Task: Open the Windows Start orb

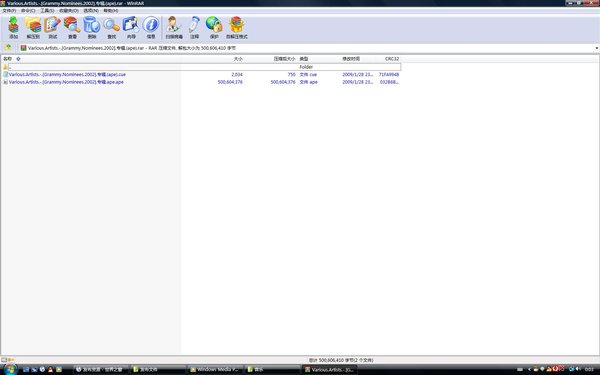Action: click(10, 370)
